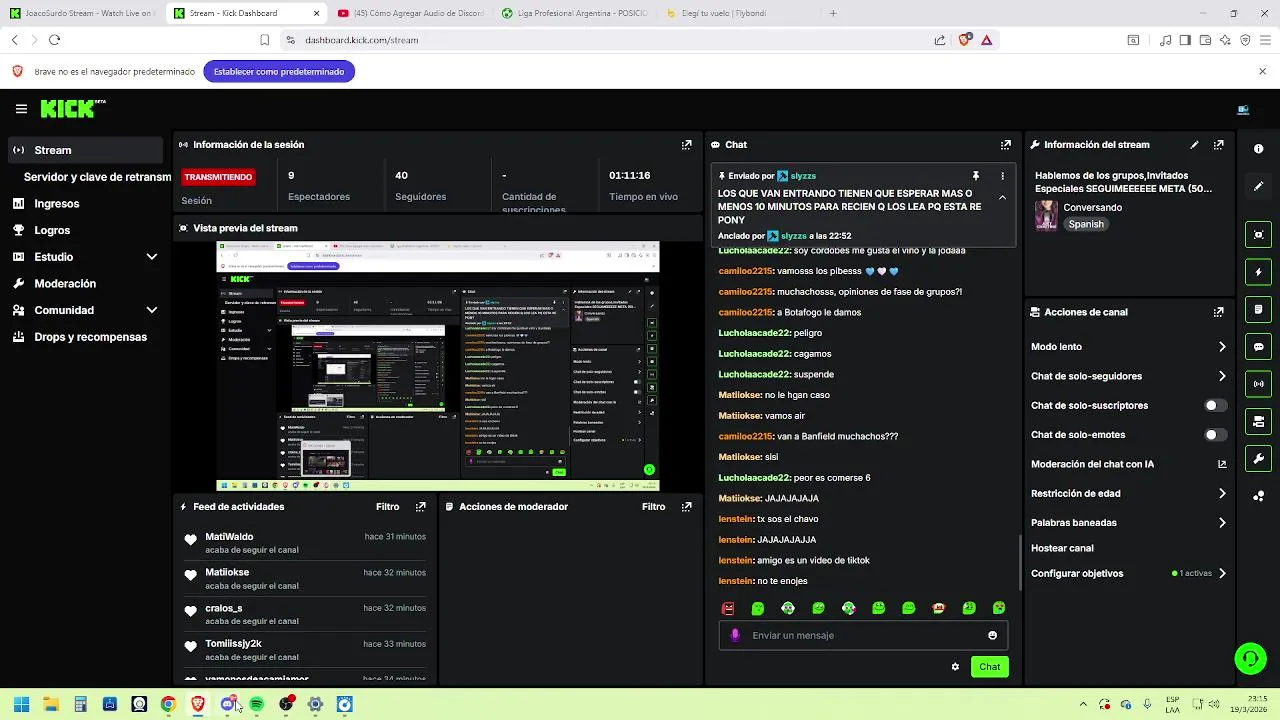Image resolution: width=1280 pixels, height=720 pixels.
Task: Open Palabras baneadas settings
Action: click(1128, 522)
